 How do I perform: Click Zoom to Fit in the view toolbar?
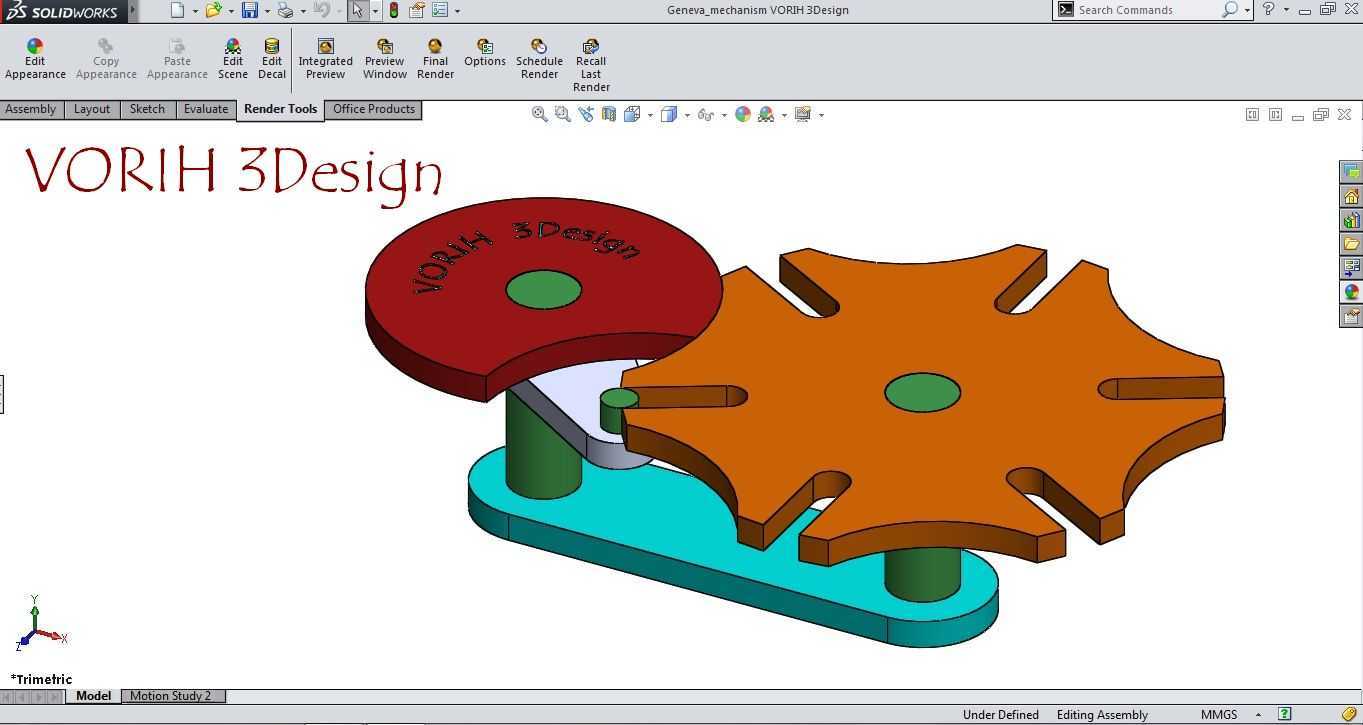click(540, 114)
